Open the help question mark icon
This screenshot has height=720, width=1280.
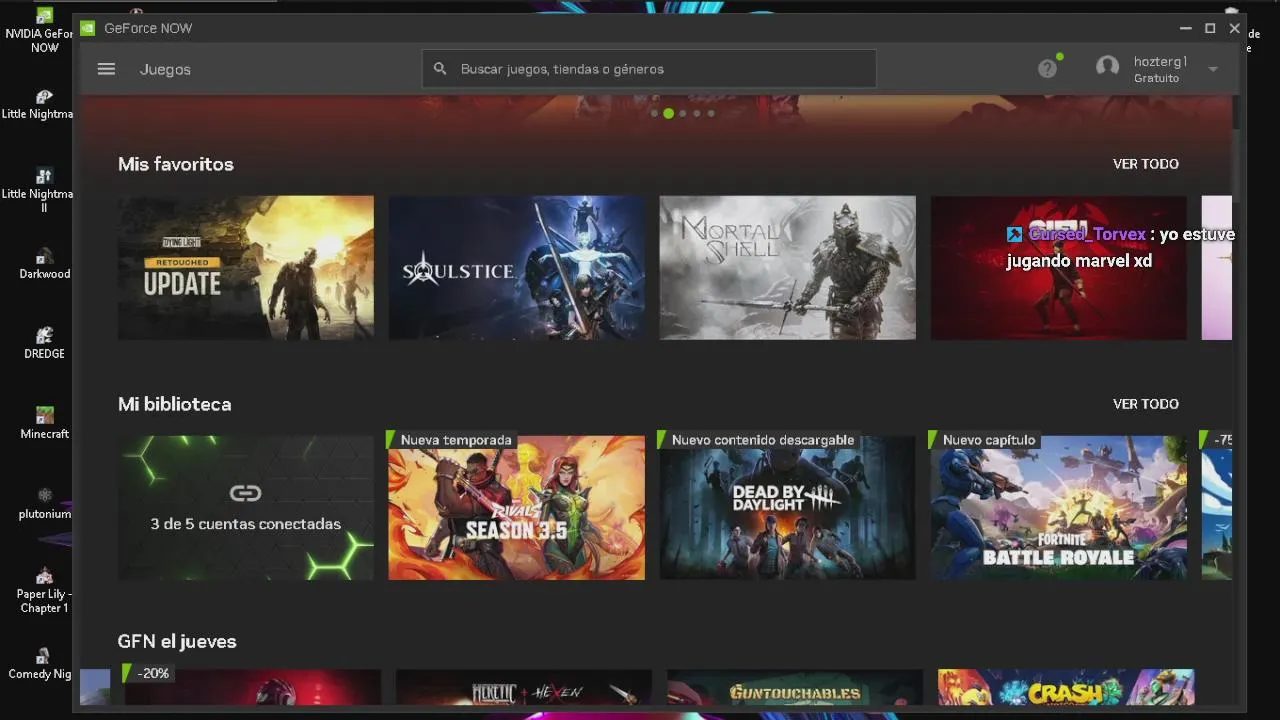point(1047,69)
